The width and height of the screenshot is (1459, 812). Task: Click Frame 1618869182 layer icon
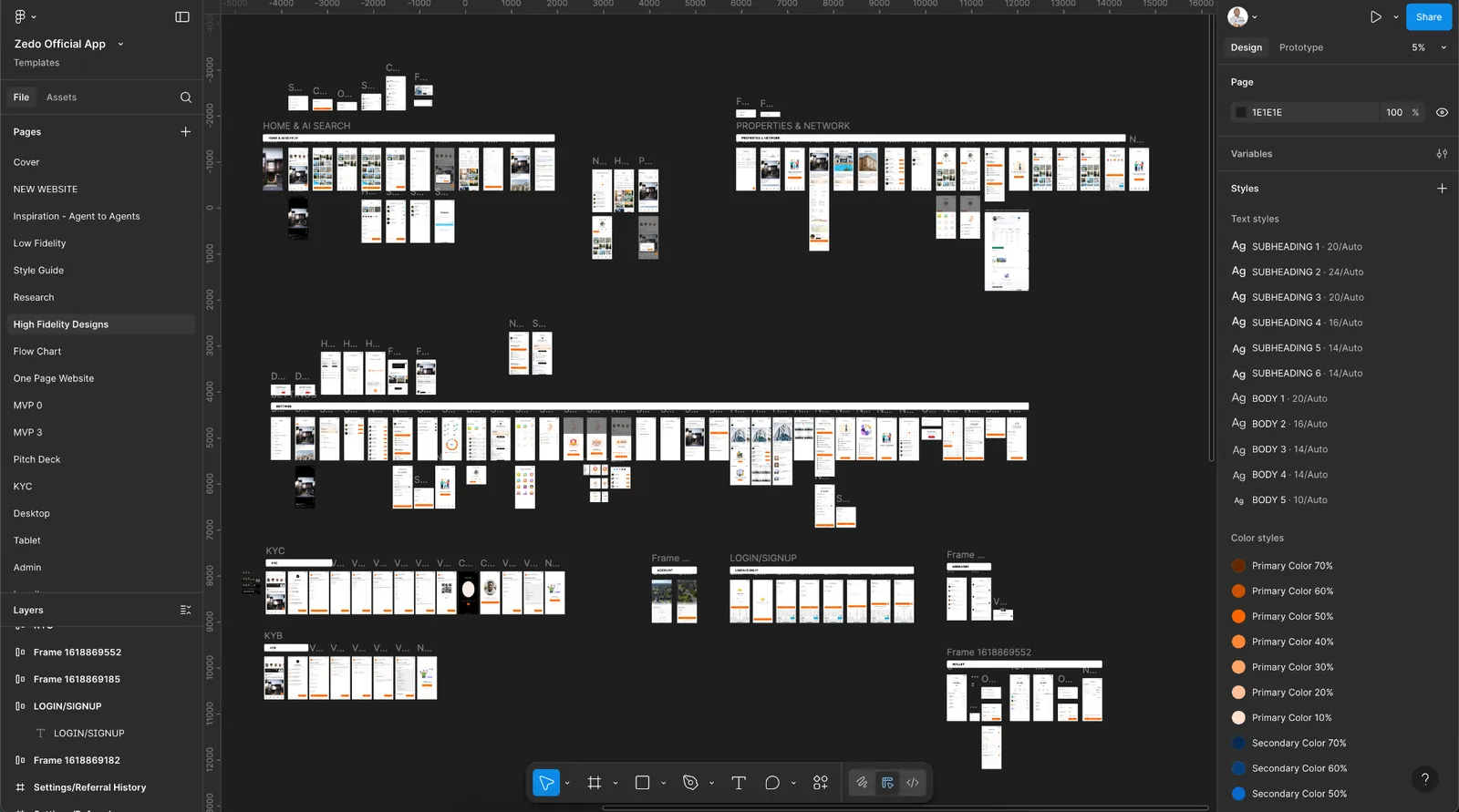point(20,760)
